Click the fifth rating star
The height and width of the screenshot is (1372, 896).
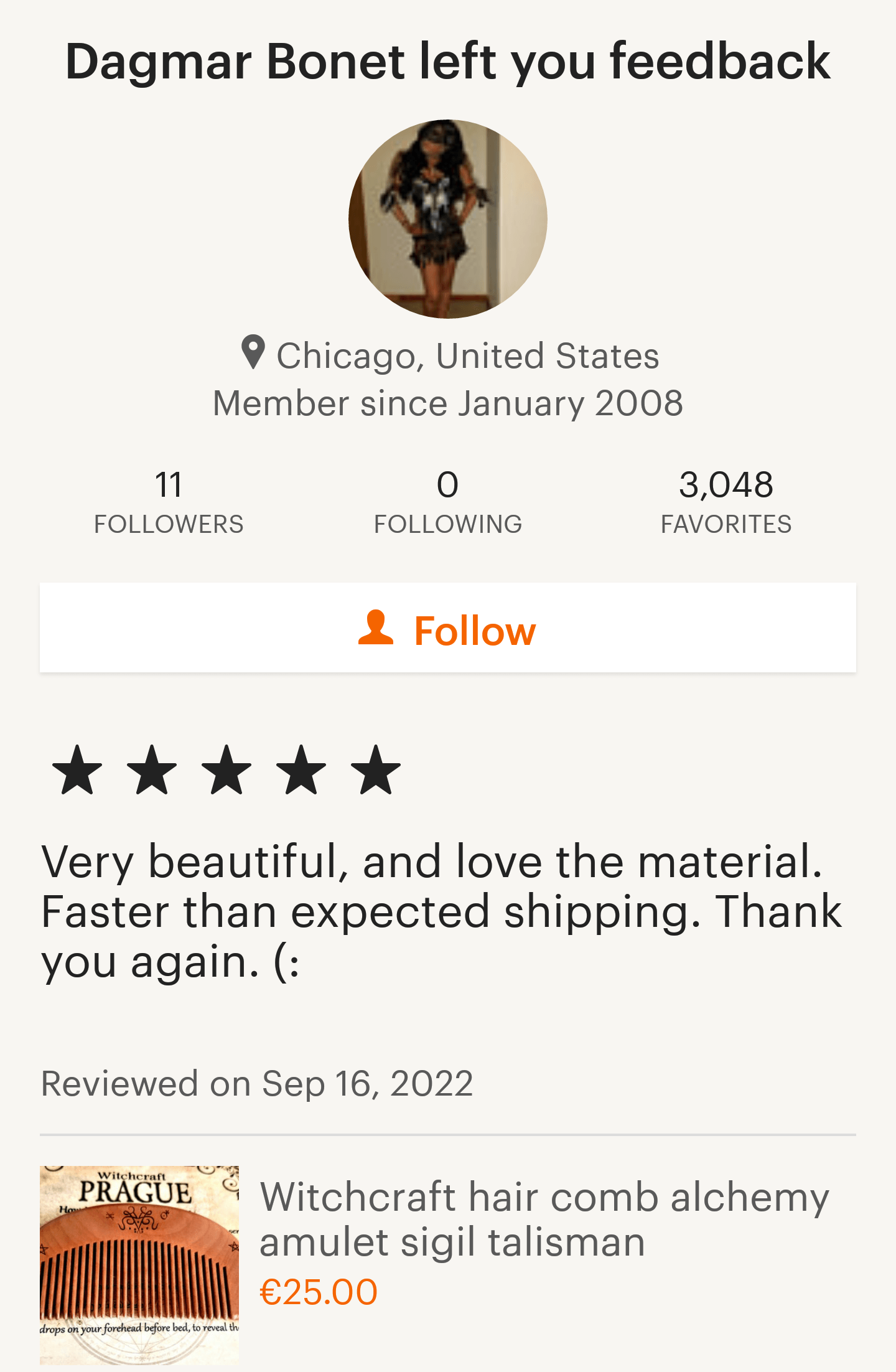click(x=376, y=770)
